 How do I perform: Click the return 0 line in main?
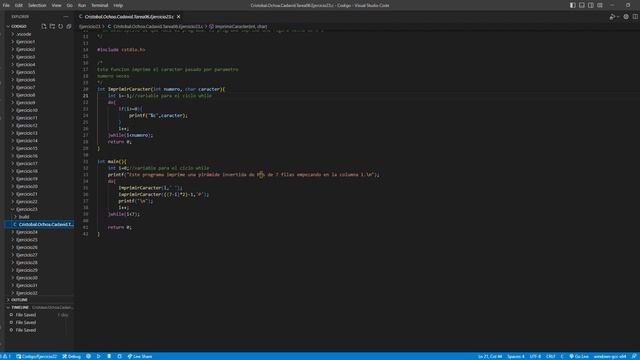coord(120,227)
